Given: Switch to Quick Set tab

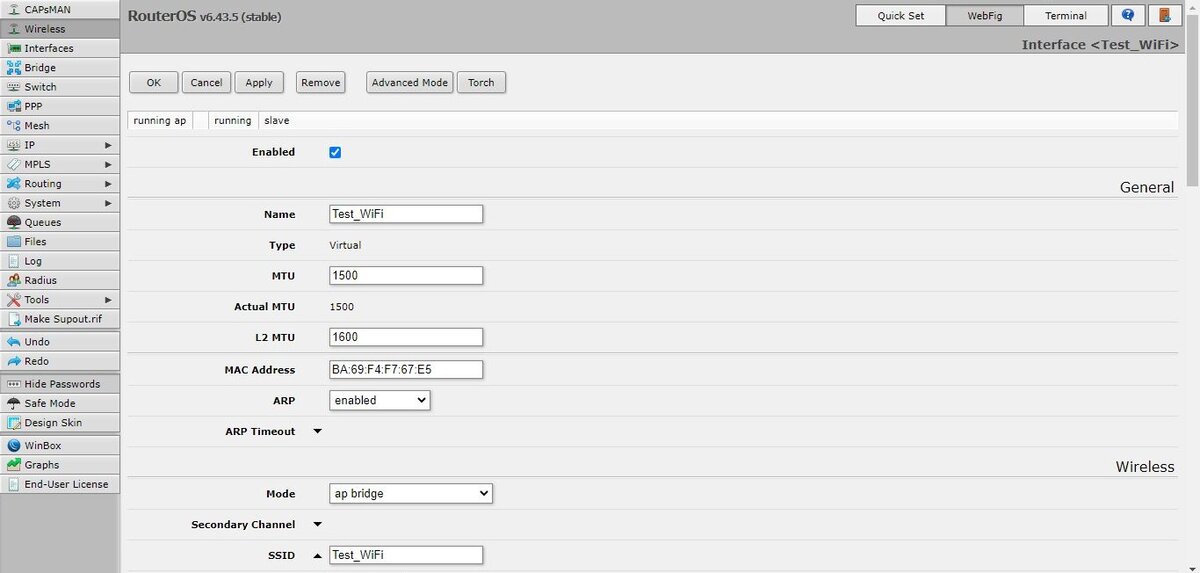Looking at the screenshot, I should pos(901,16).
